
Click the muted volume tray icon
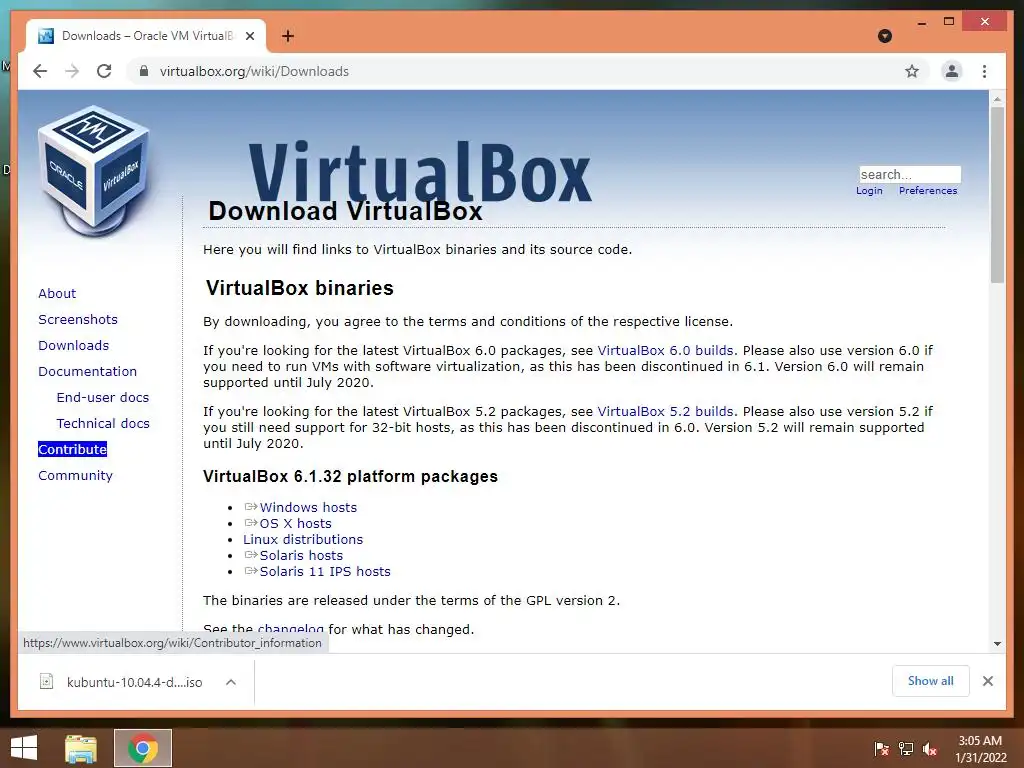930,749
